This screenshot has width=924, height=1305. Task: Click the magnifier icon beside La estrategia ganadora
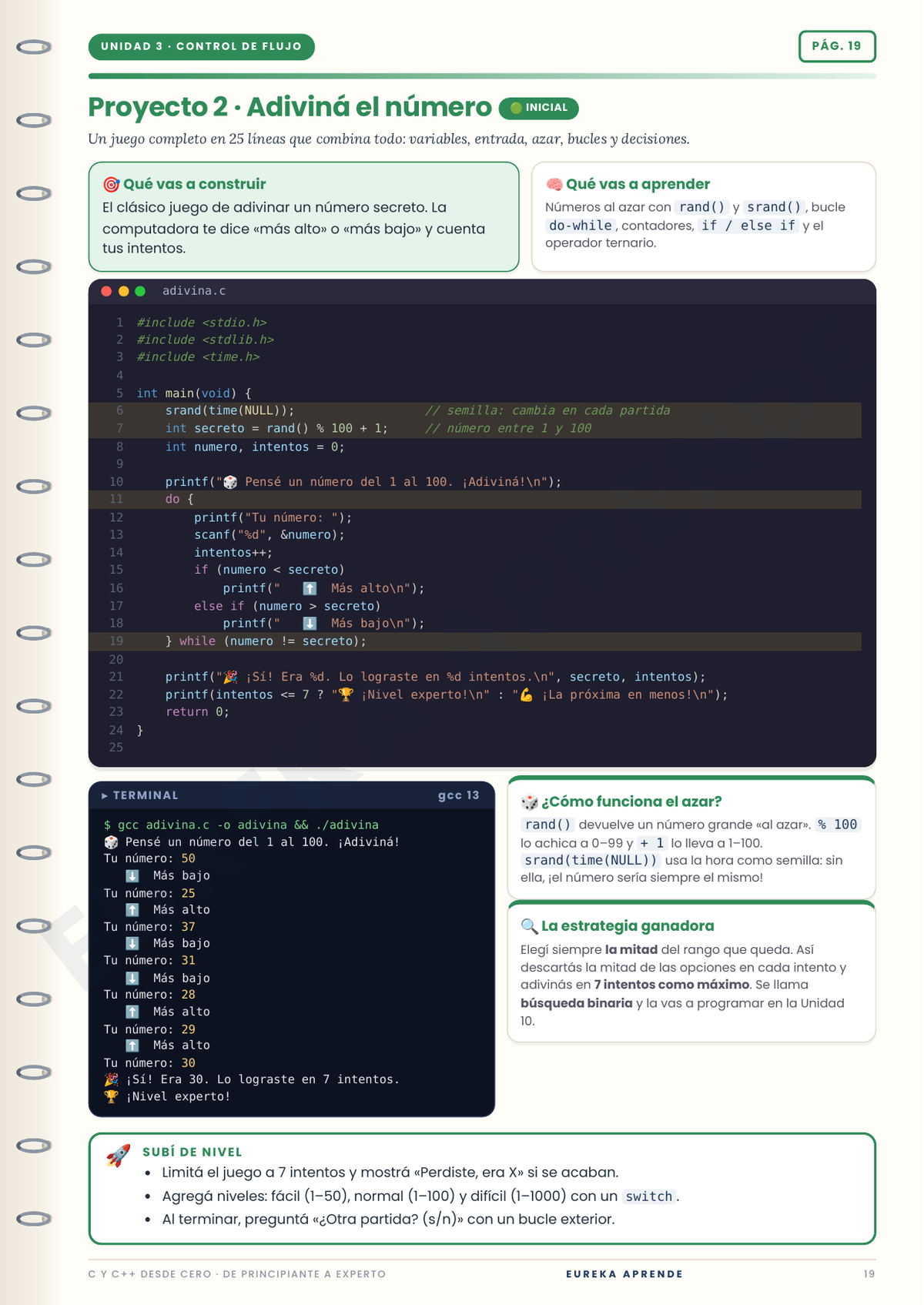pos(530,926)
